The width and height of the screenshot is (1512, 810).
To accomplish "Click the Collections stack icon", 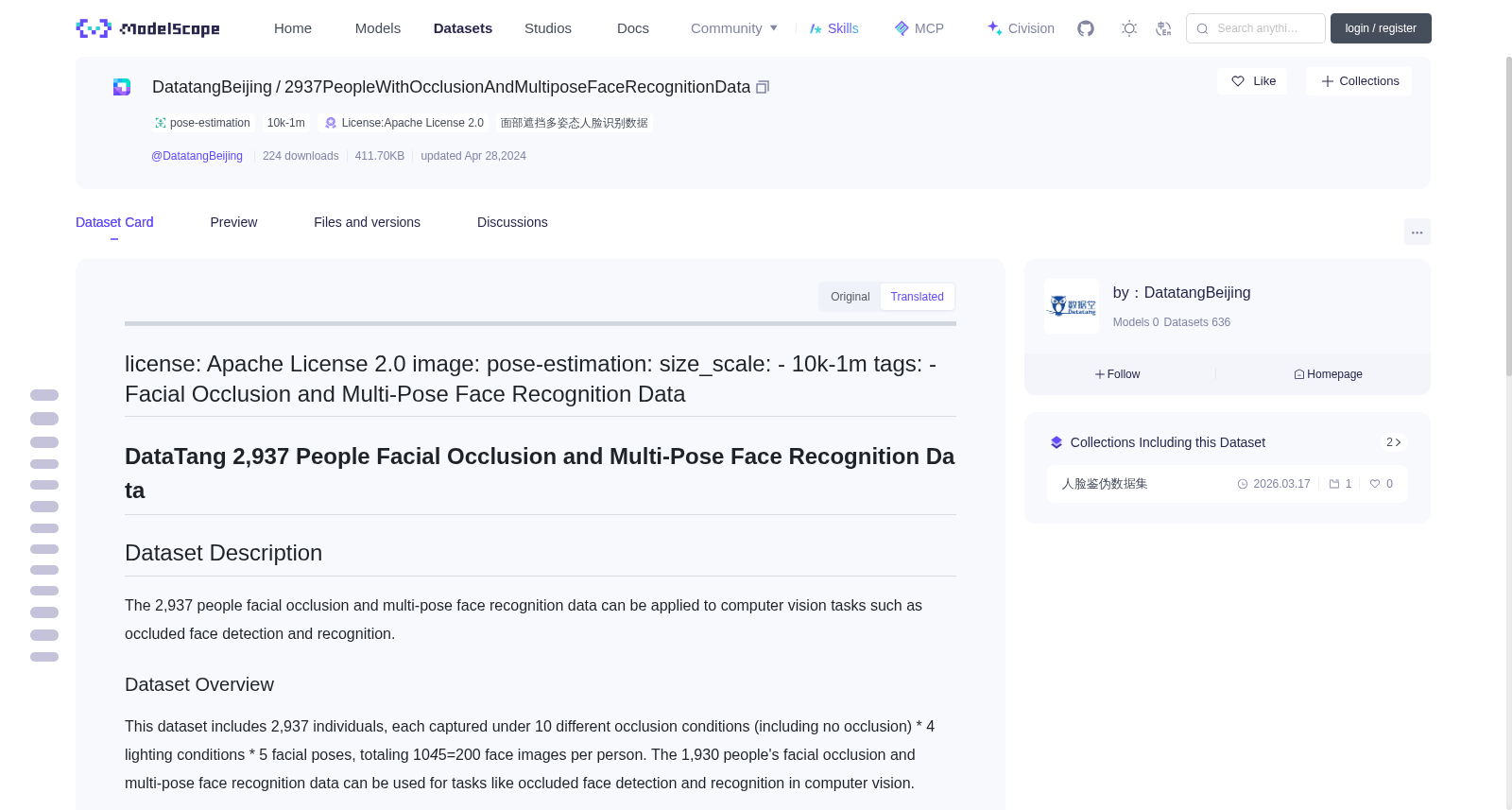I will tap(1057, 442).
